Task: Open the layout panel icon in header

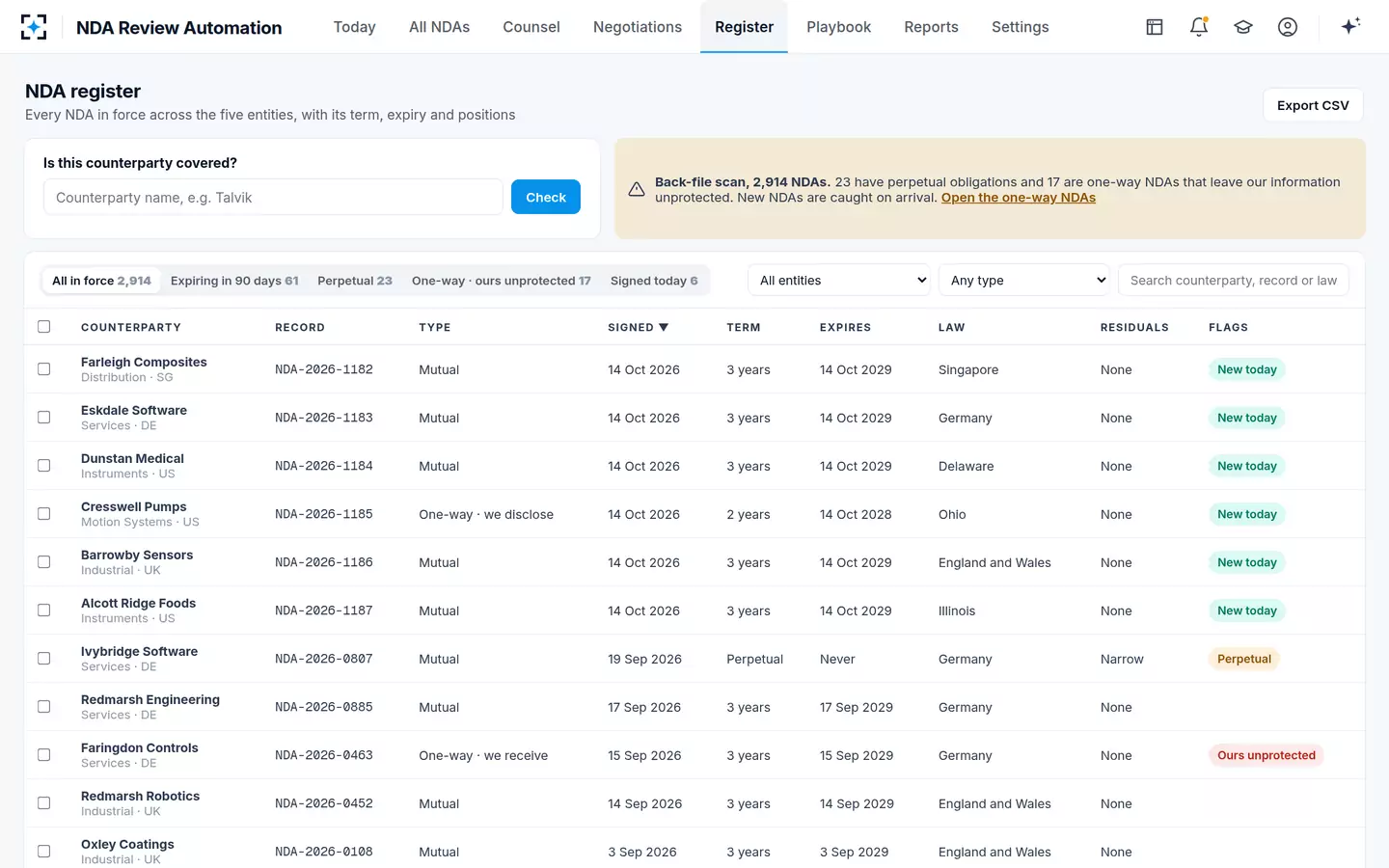Action: [1155, 27]
